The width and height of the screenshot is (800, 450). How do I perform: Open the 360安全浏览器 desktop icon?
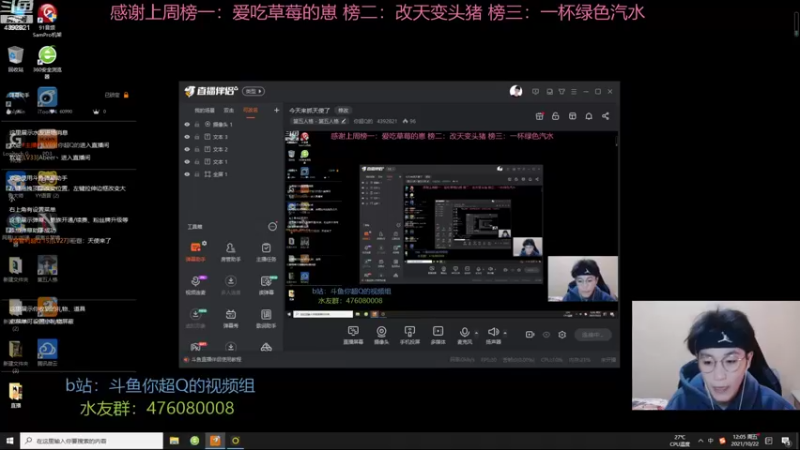47,61
